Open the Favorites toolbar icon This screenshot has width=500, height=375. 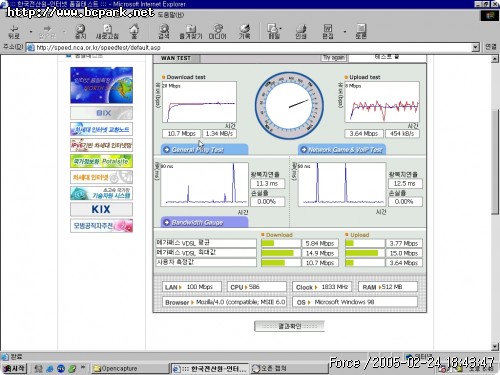[x=191, y=32]
